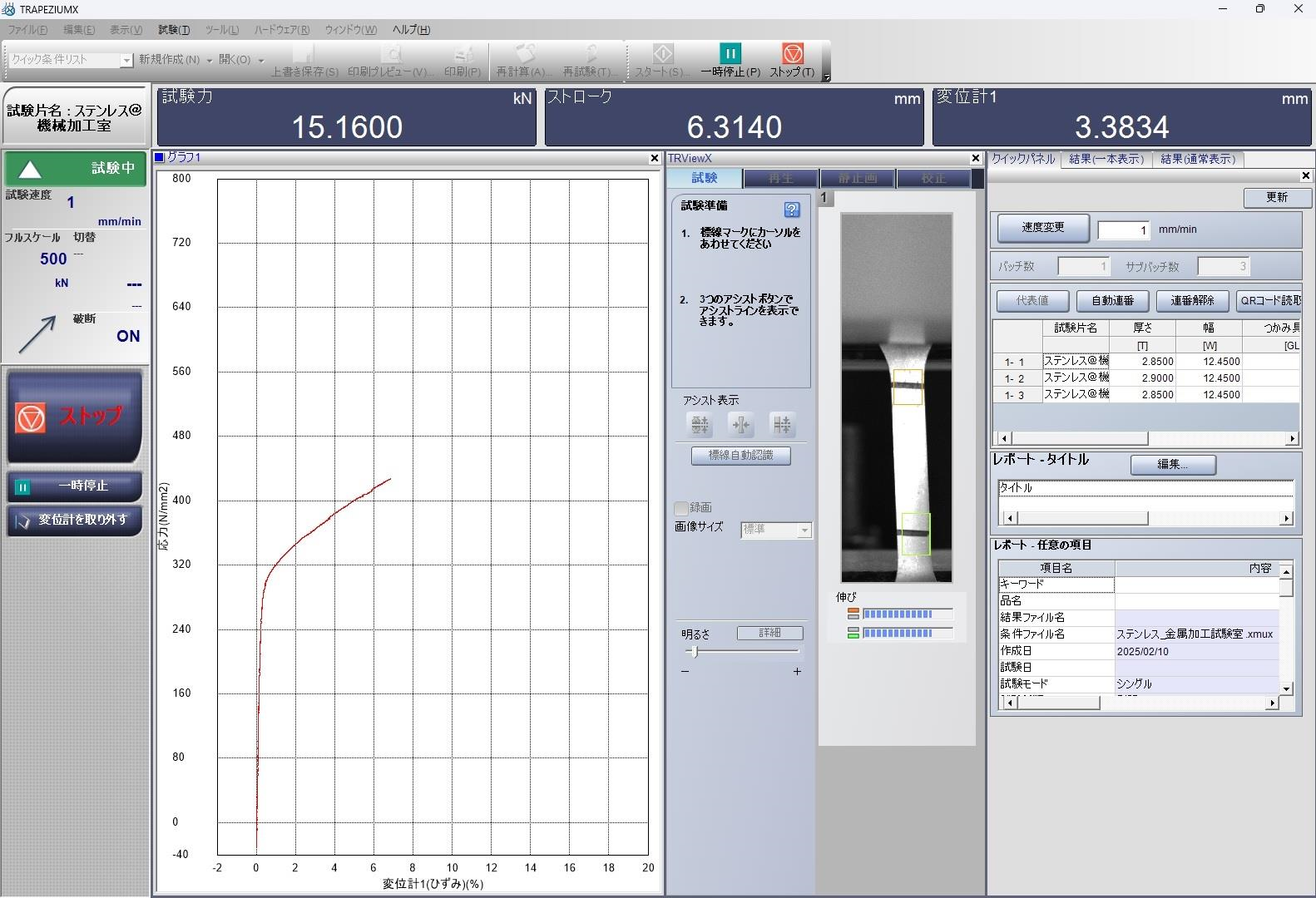Click the speed mm/min input field
This screenshot has height=898, width=1316.
(x=1123, y=230)
